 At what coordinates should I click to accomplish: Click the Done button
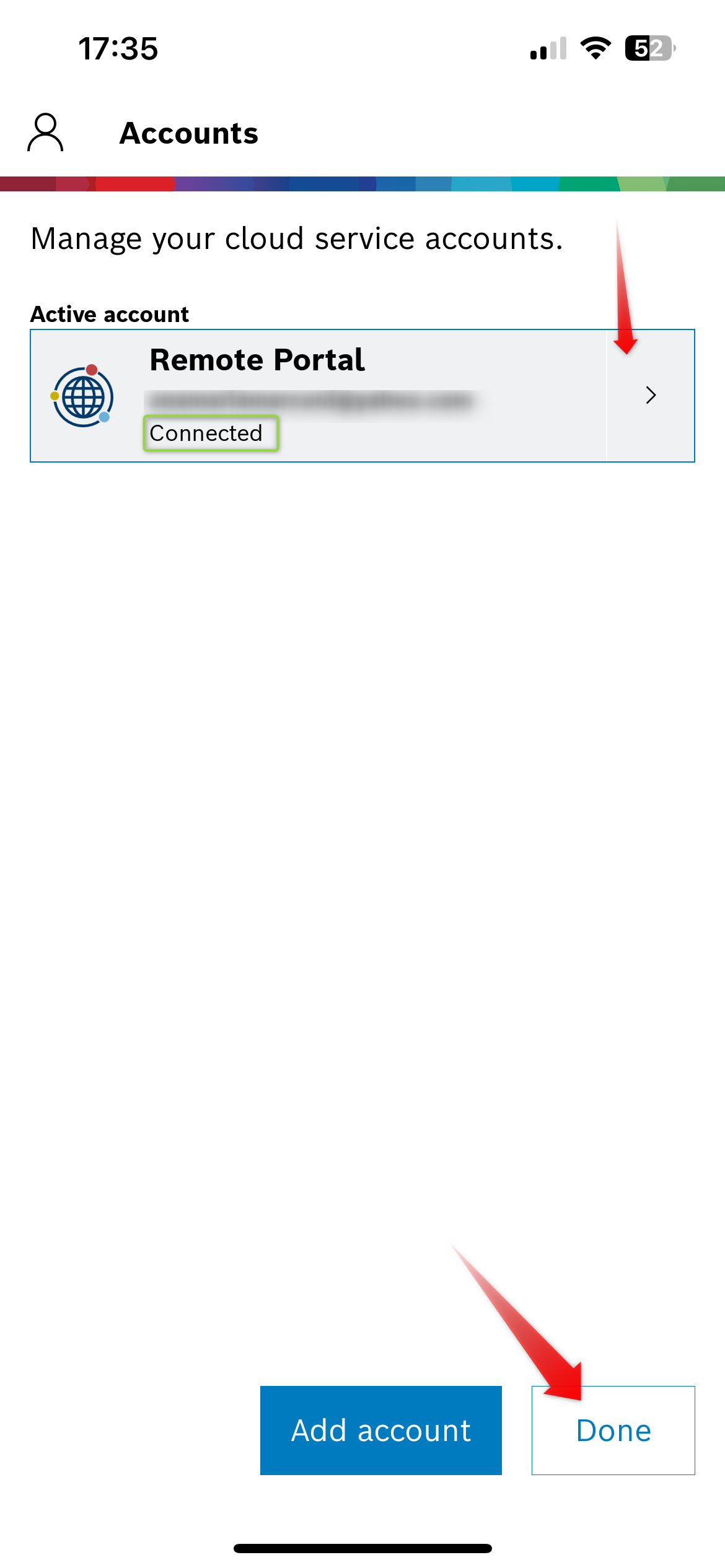[x=613, y=1430]
